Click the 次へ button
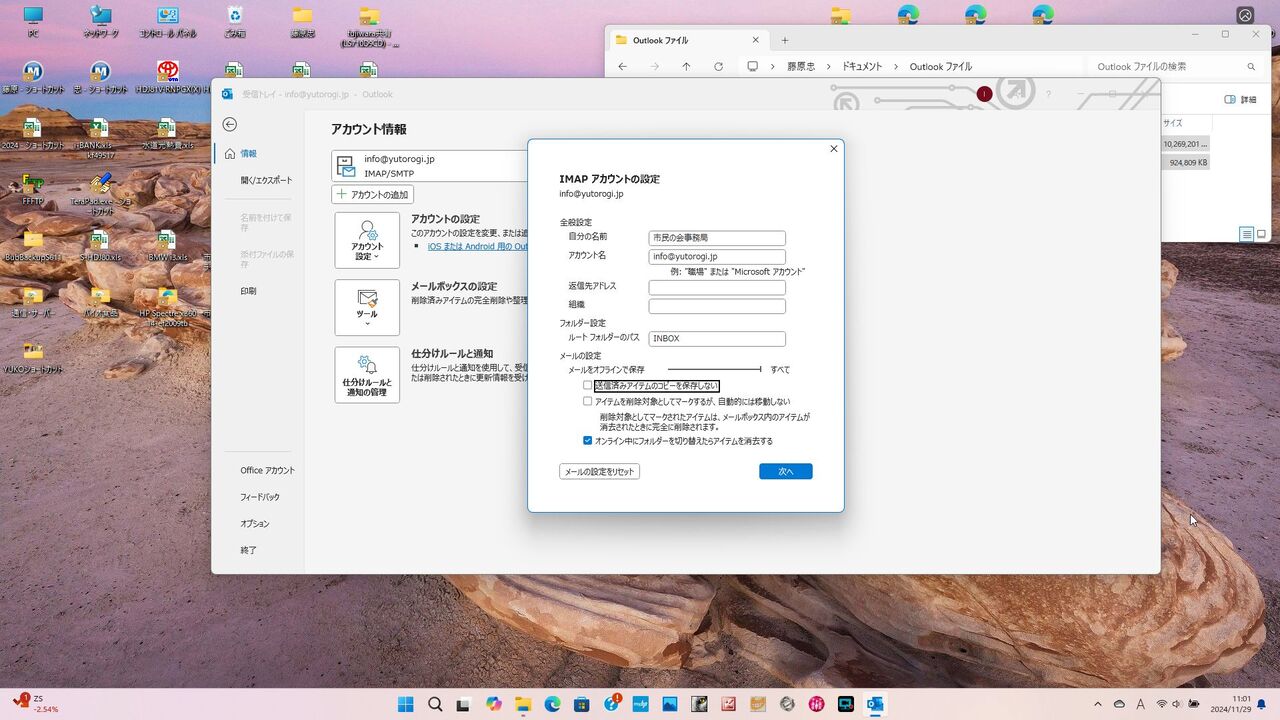Image resolution: width=1280 pixels, height=720 pixels. (x=785, y=471)
